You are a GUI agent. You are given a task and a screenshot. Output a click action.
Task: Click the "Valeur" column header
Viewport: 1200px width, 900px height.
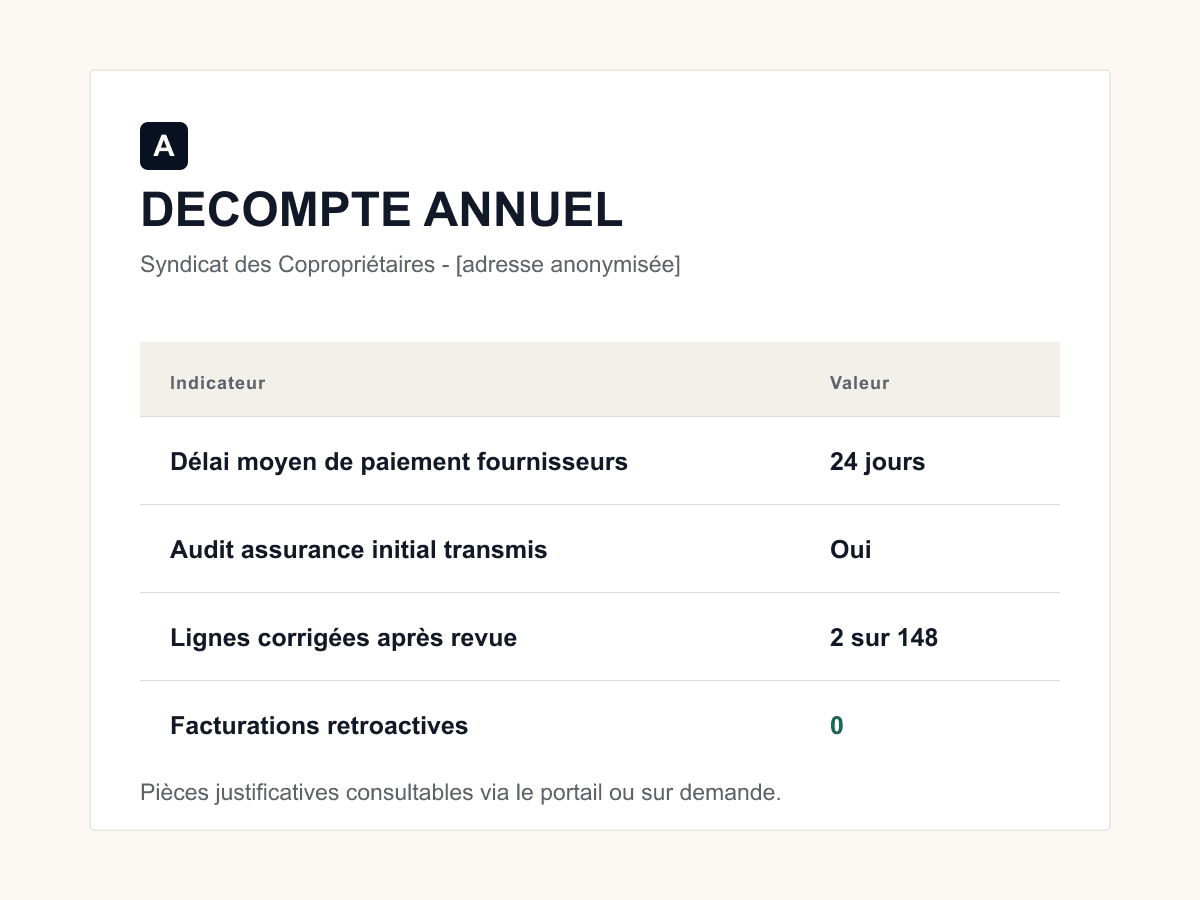click(860, 383)
